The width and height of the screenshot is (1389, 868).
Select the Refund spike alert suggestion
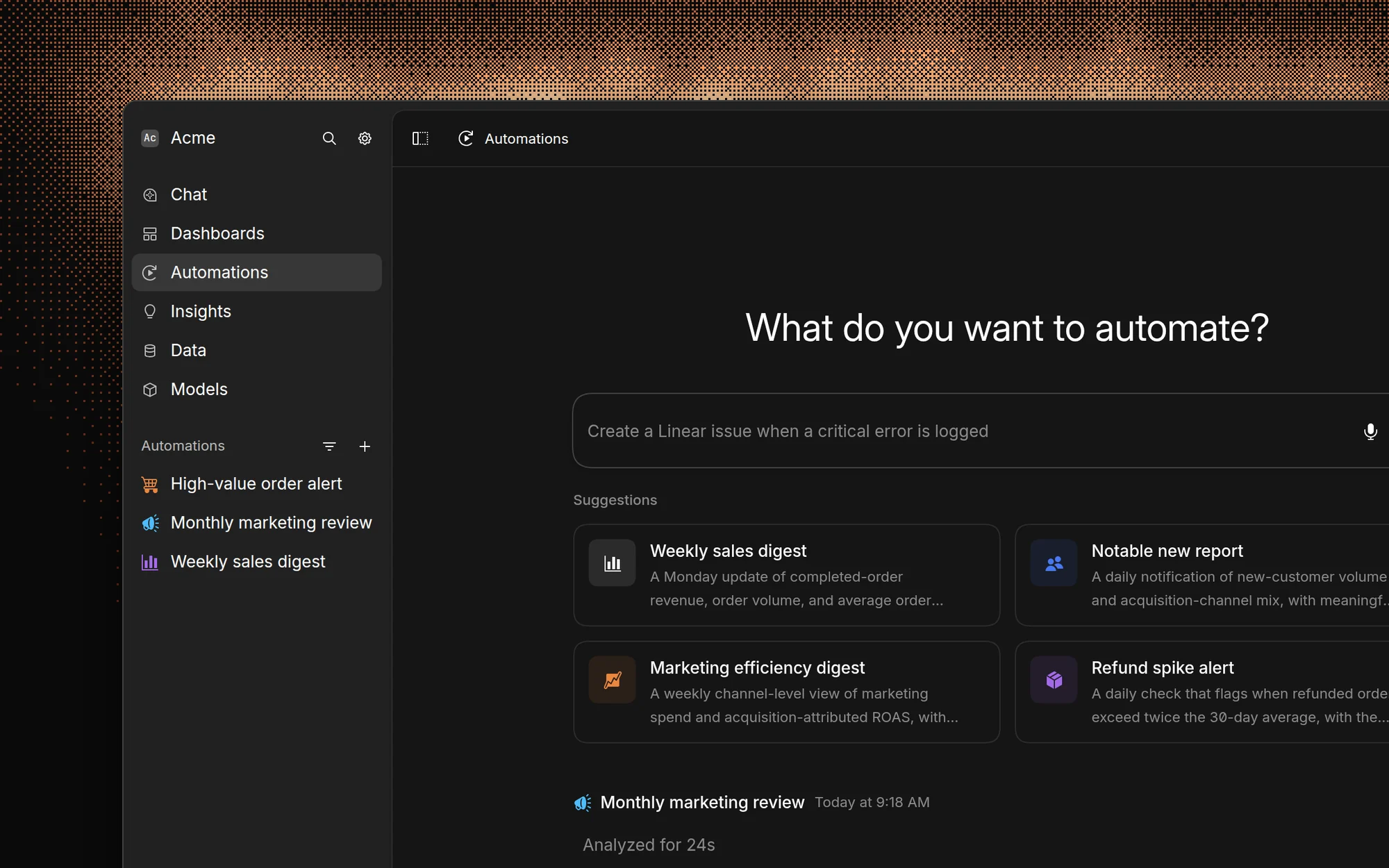[1202, 692]
